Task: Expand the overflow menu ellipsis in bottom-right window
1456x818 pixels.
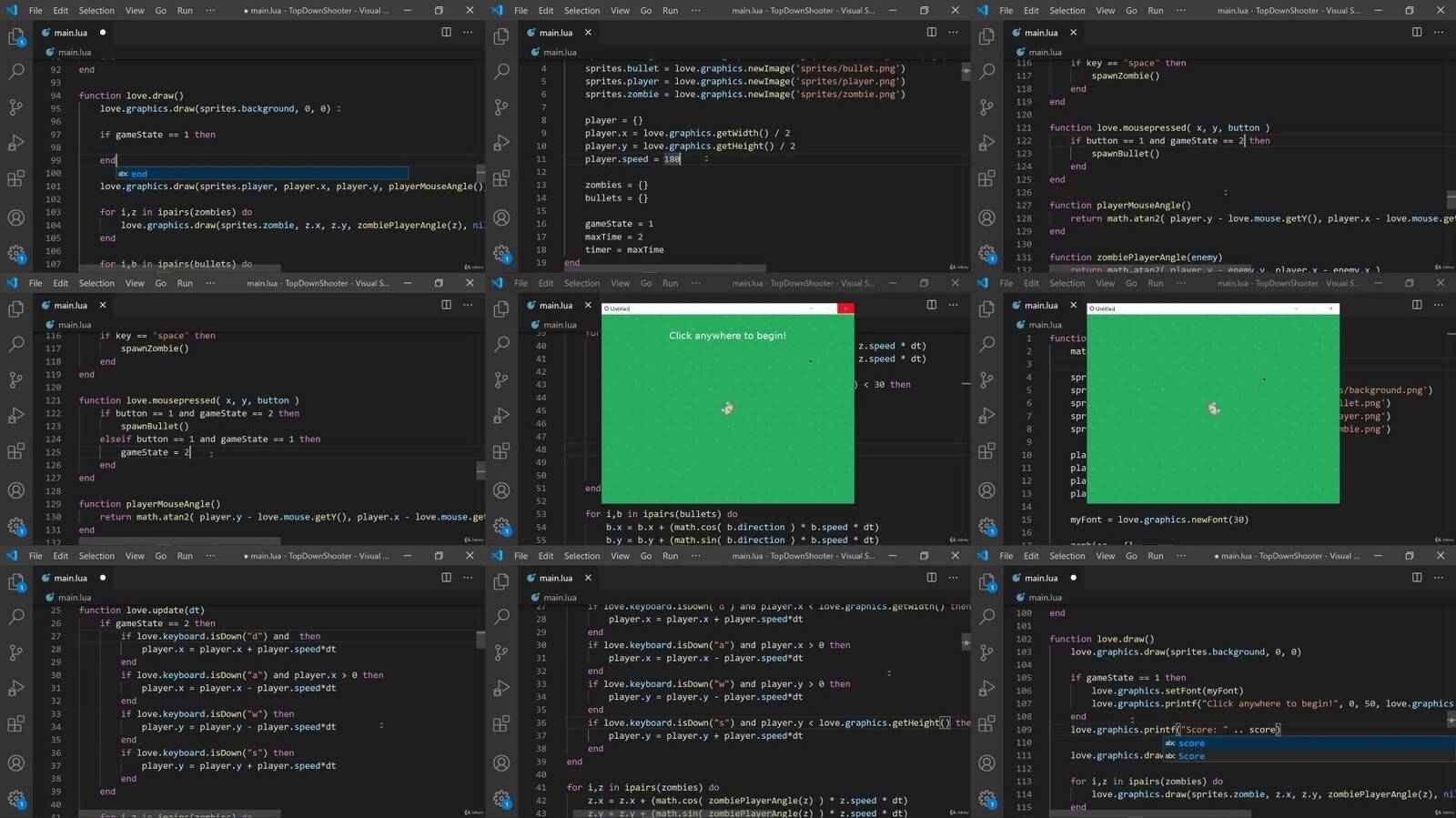Action: click(1180, 556)
